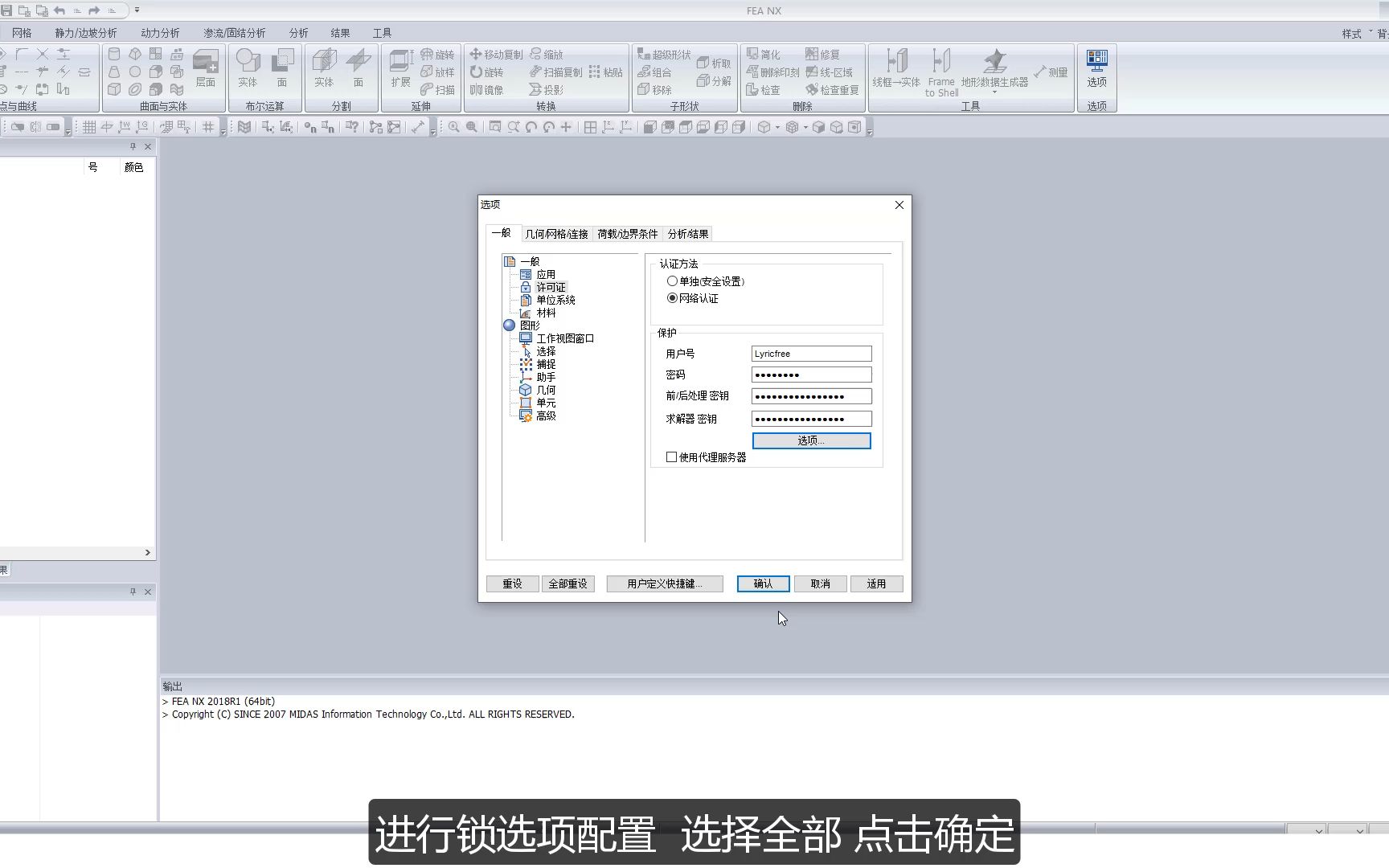Select the 单独(安全设置) authentication radio button
Screen dimensions: 1389x868
tap(672, 280)
